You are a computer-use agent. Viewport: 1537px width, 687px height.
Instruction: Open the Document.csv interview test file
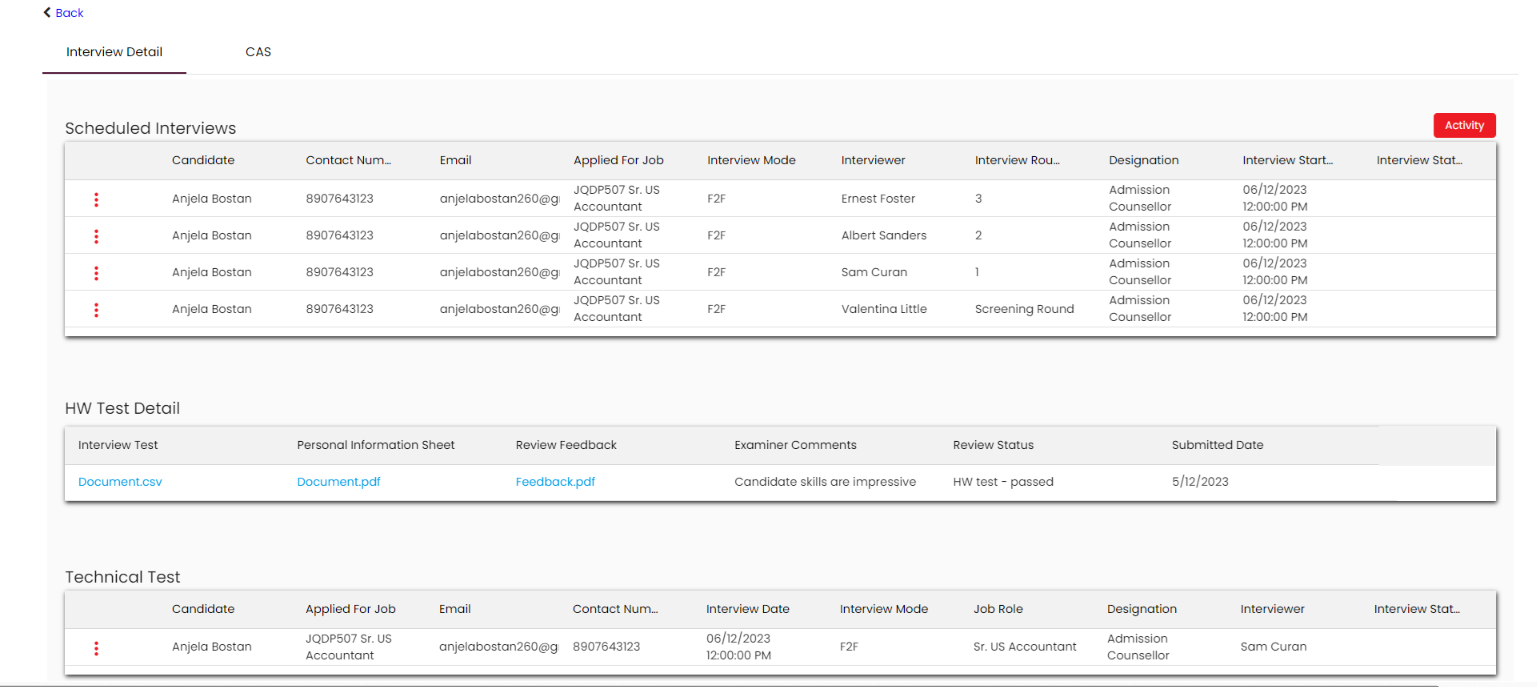(120, 482)
